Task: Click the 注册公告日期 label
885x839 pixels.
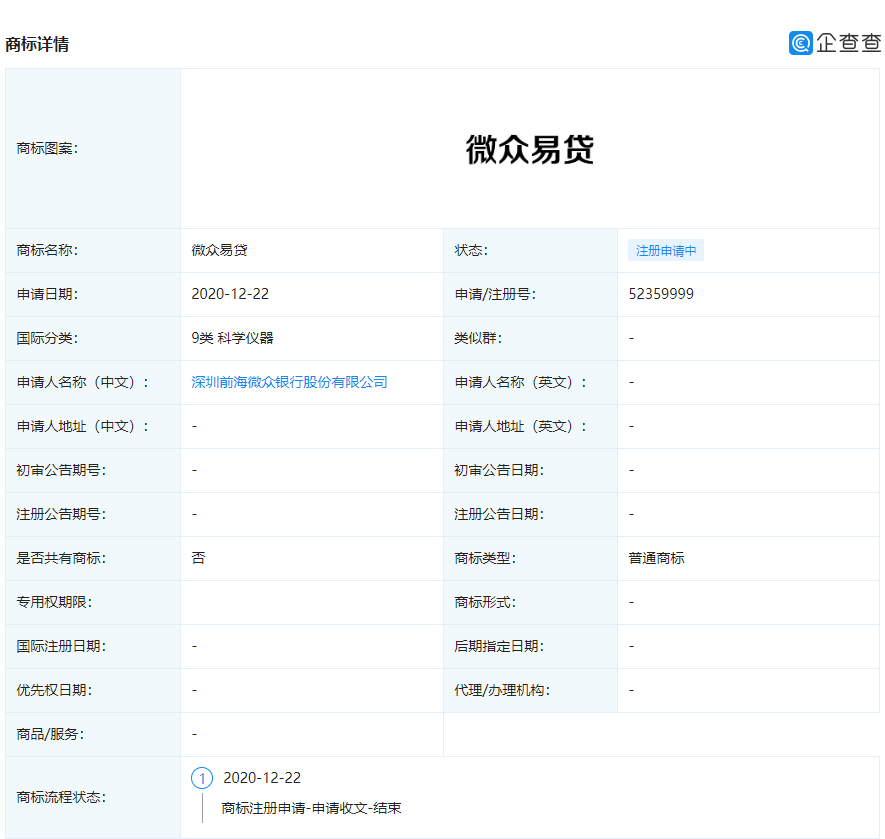Action: pyautogui.click(x=499, y=514)
